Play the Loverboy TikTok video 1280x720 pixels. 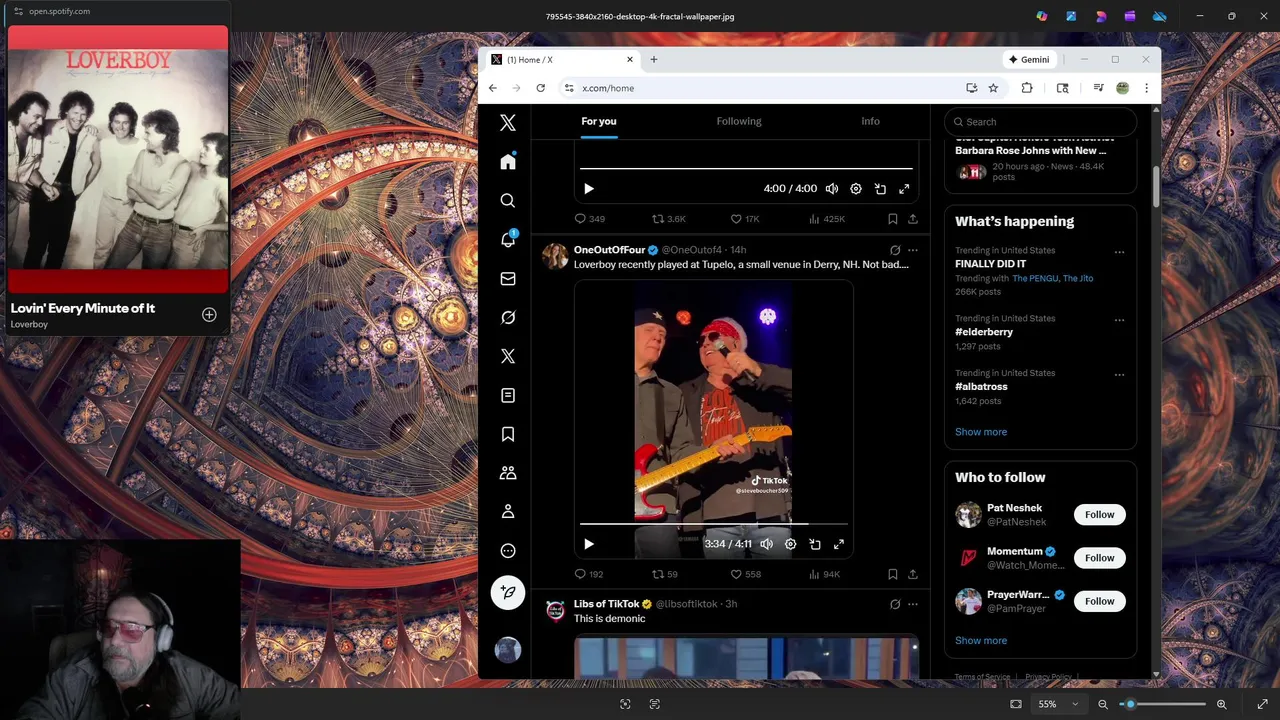click(589, 544)
